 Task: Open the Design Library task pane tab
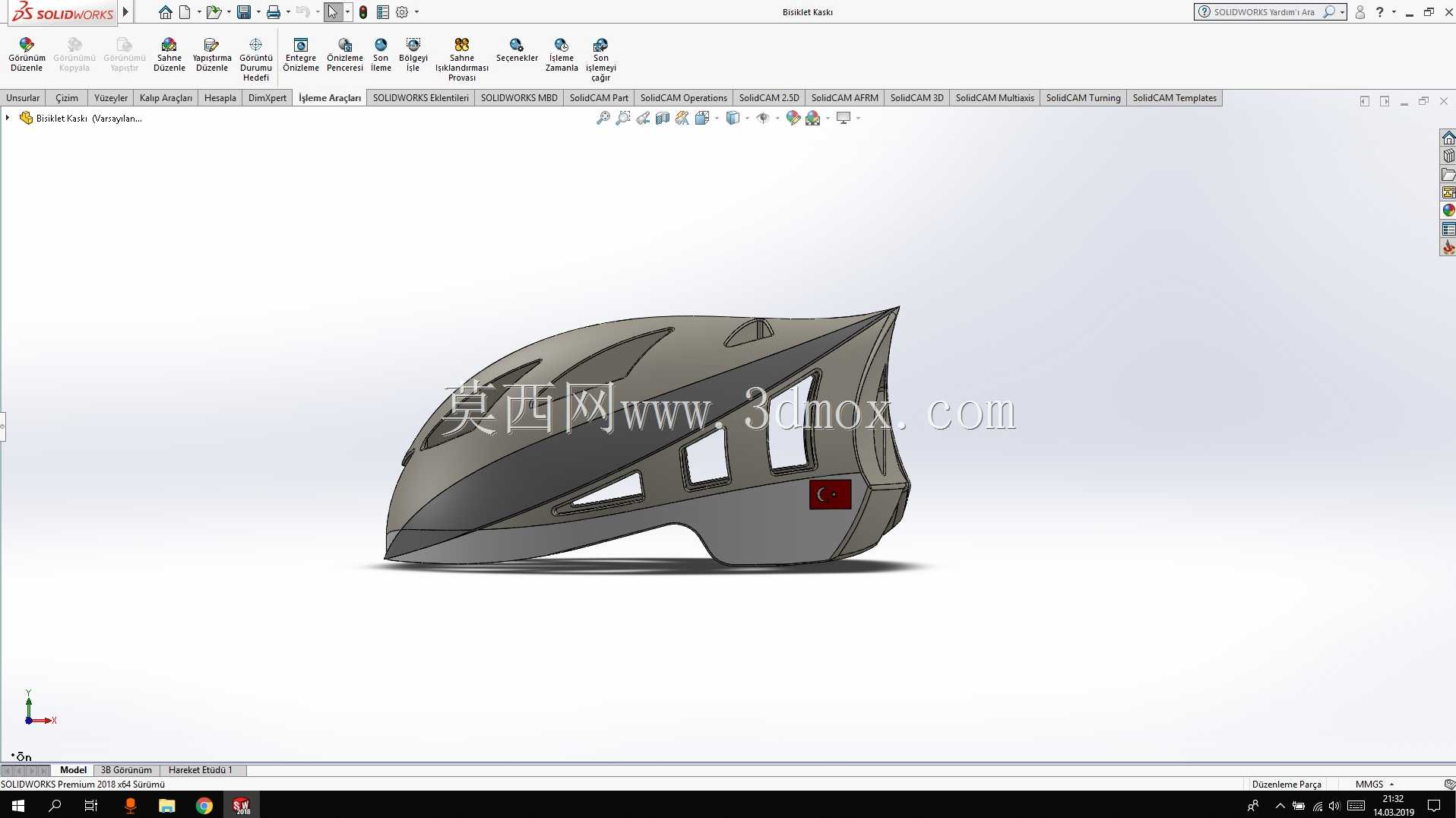(x=1448, y=156)
